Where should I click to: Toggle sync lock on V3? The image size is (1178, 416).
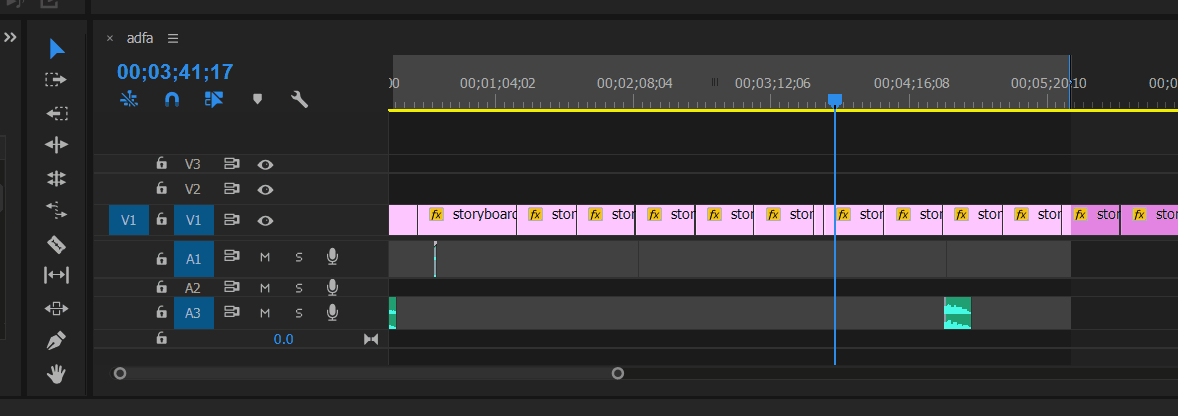point(231,164)
